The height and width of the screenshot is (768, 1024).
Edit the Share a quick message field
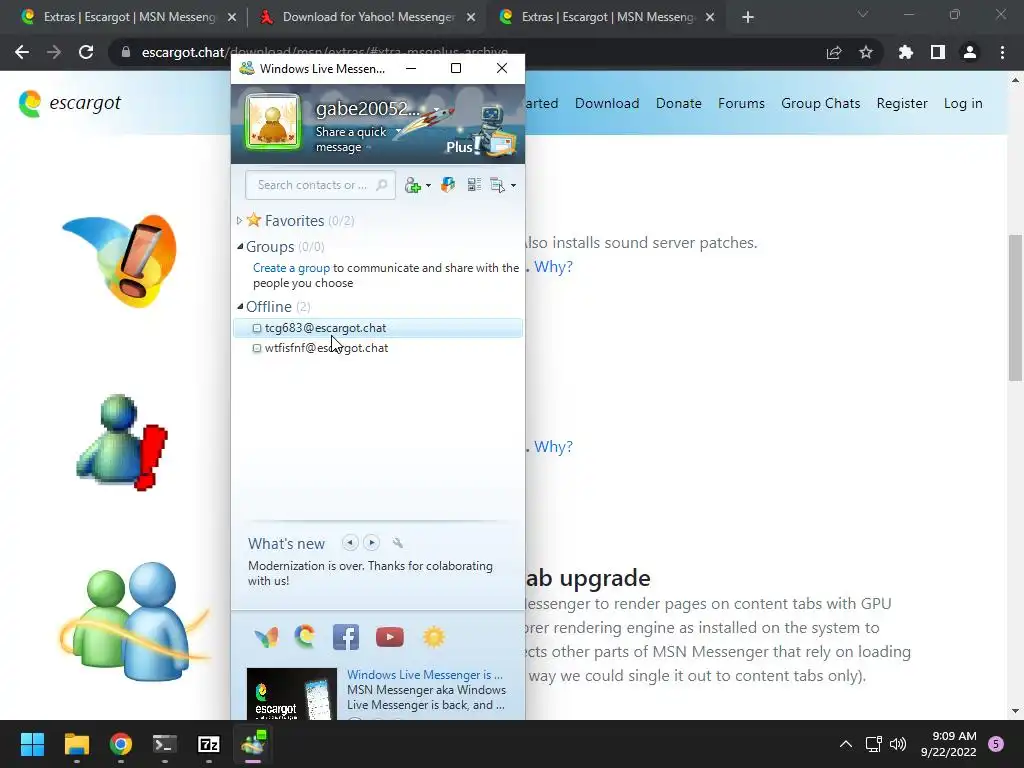[351, 139]
